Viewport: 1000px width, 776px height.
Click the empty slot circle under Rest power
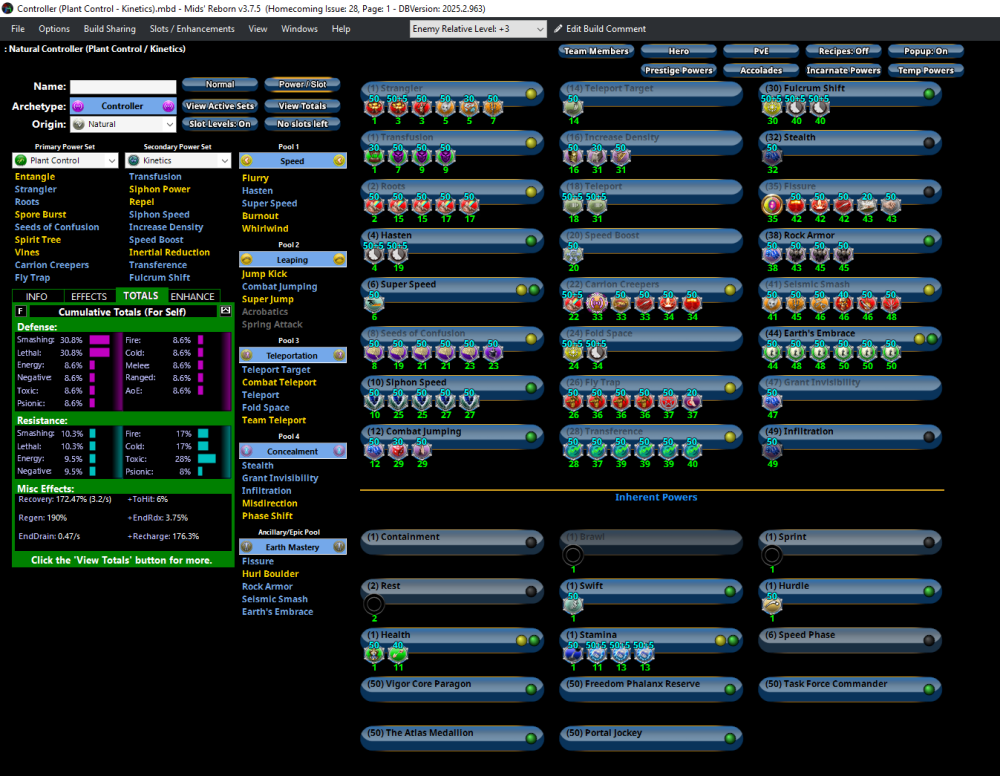tap(374, 604)
